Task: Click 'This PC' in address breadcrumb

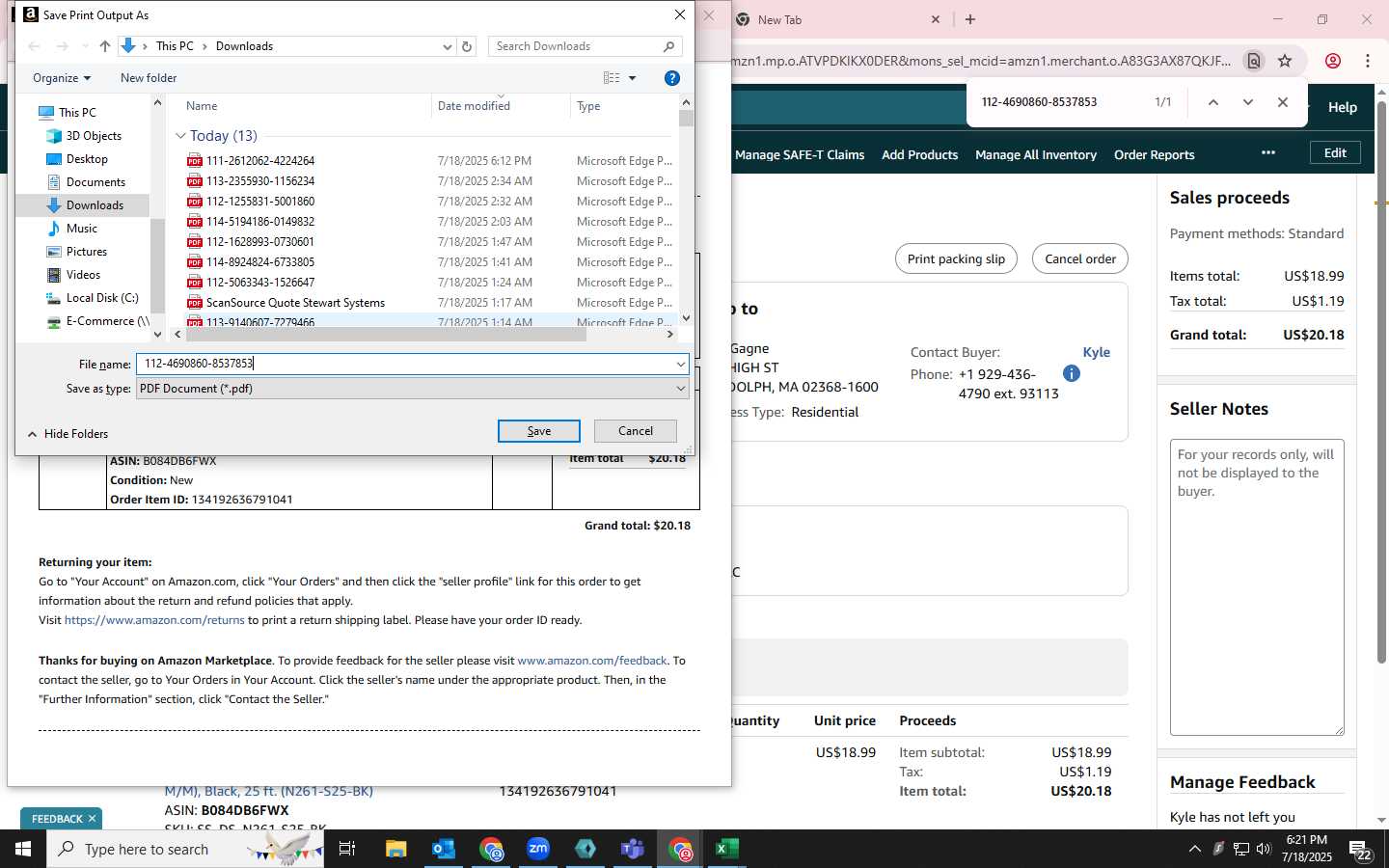Action: tap(175, 46)
